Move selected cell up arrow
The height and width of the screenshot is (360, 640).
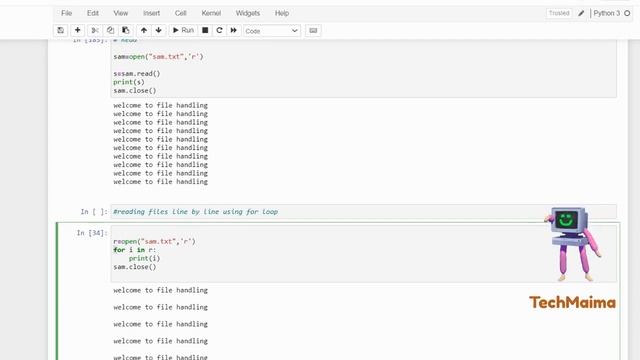pyautogui.click(x=144, y=30)
